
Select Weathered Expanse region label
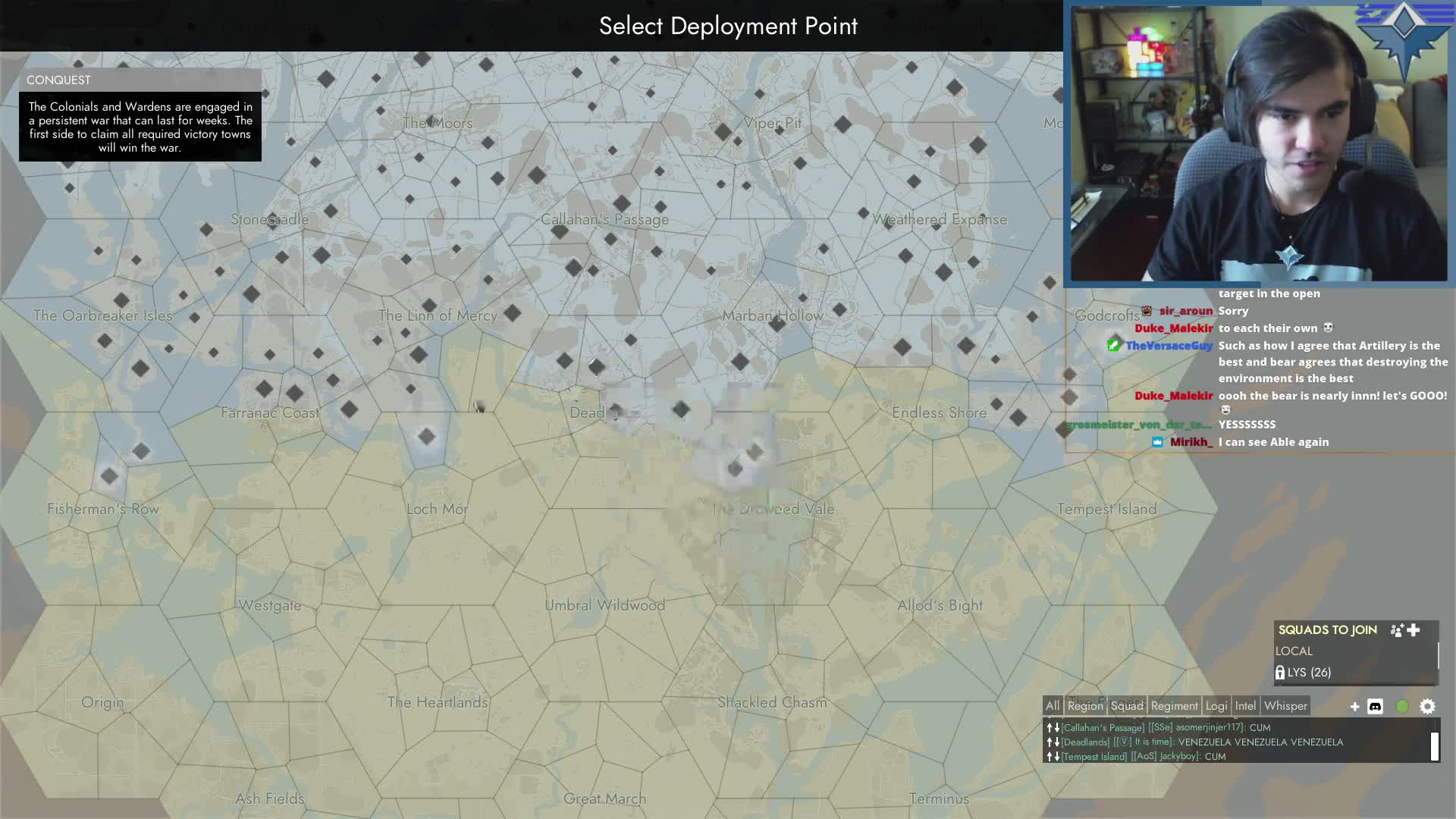click(940, 219)
